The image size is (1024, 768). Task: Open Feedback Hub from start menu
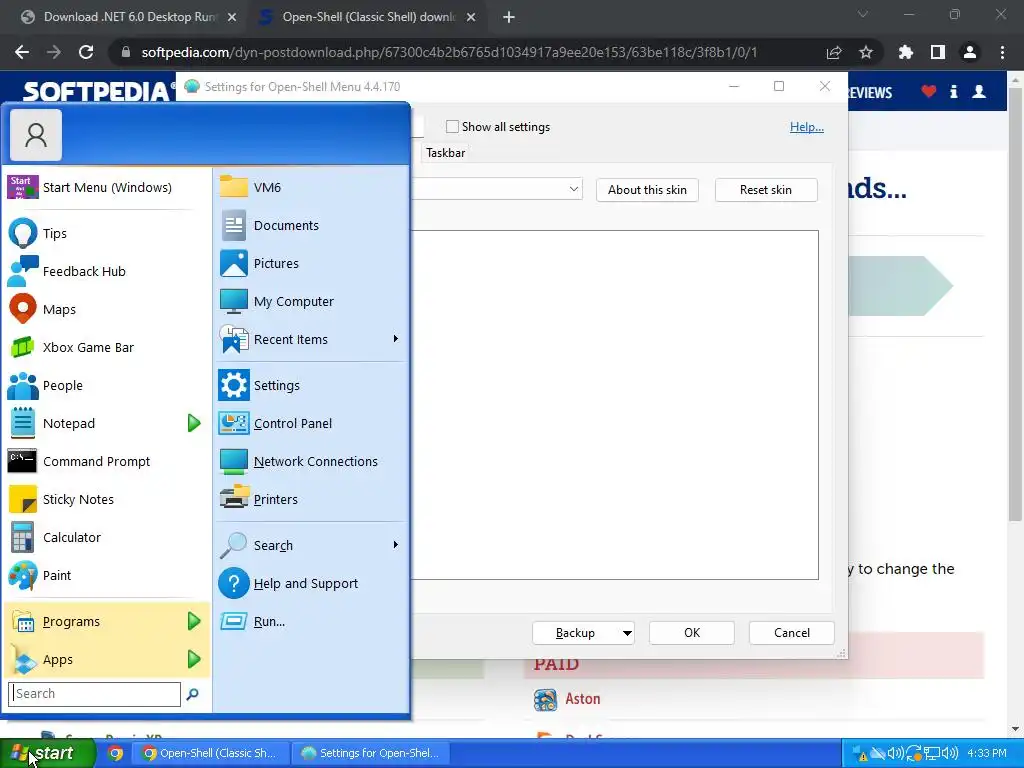tap(106, 271)
